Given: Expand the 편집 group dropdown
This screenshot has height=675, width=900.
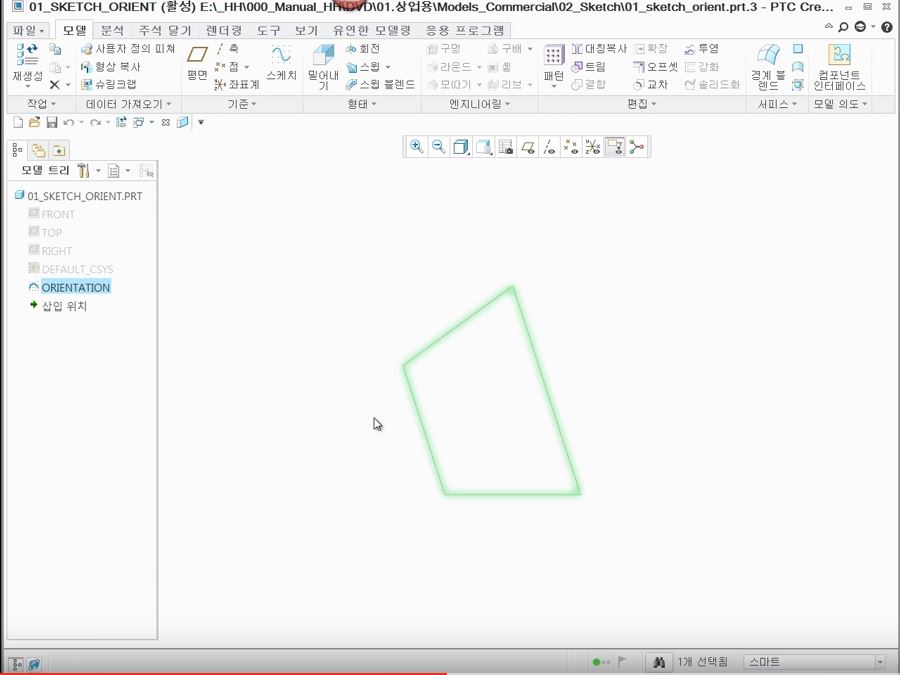Looking at the screenshot, I should pyautogui.click(x=641, y=104).
